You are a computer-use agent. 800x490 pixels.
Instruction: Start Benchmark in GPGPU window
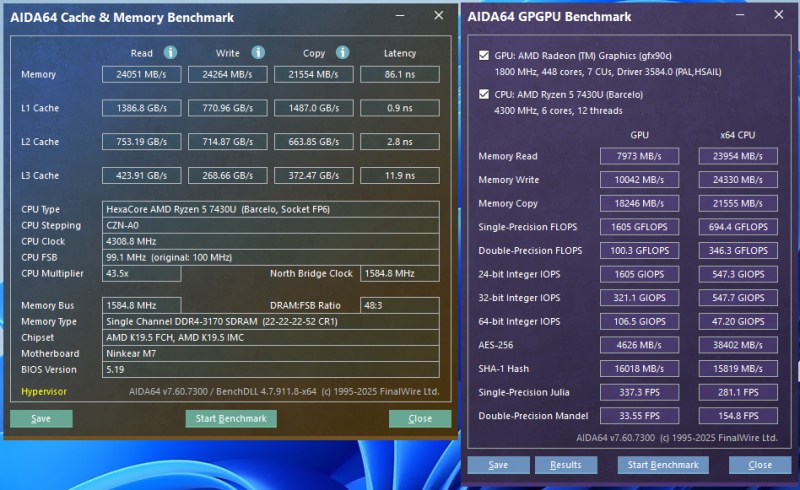[663, 465]
